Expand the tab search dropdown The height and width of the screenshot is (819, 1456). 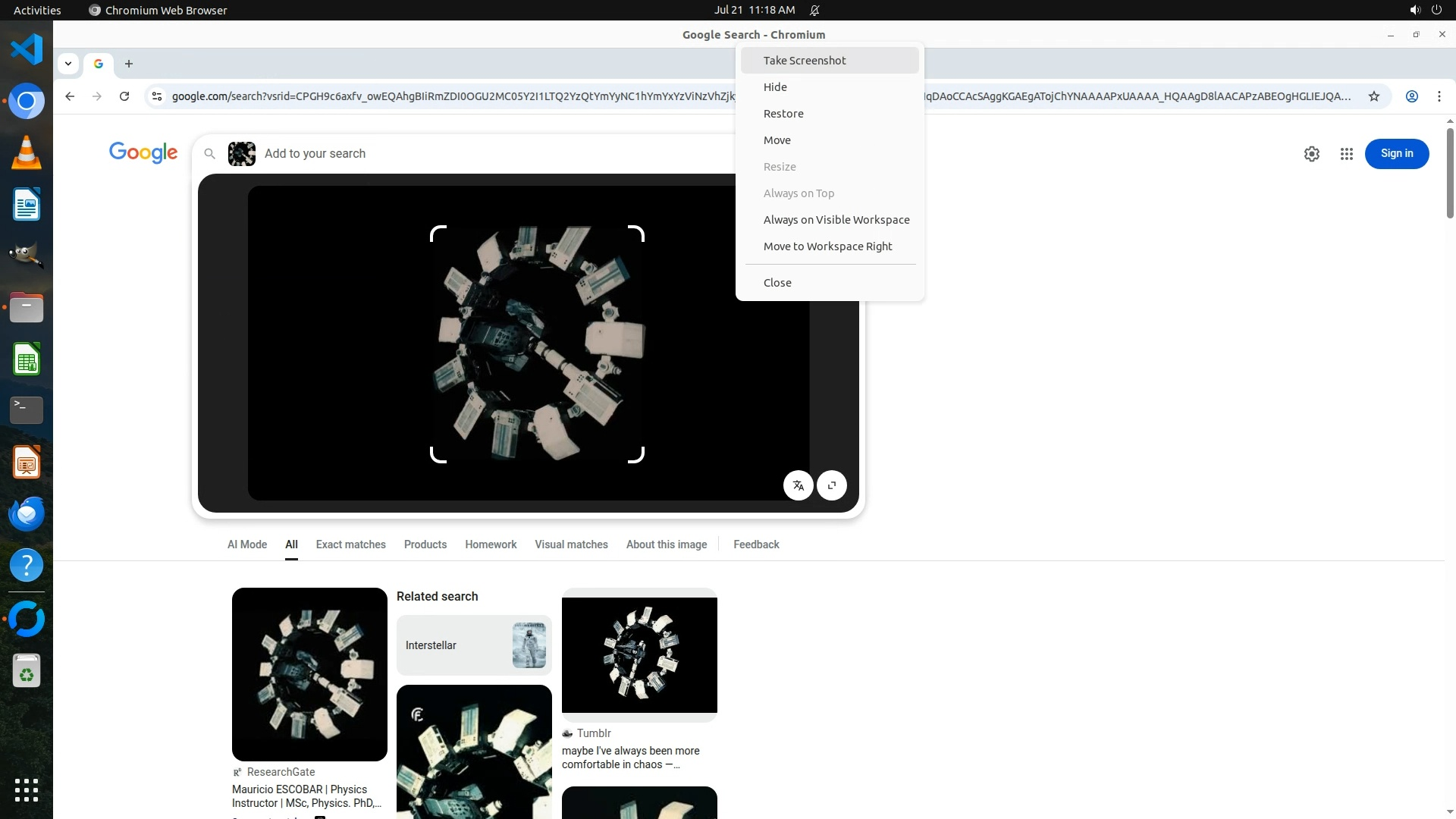pyautogui.click(x=68, y=64)
